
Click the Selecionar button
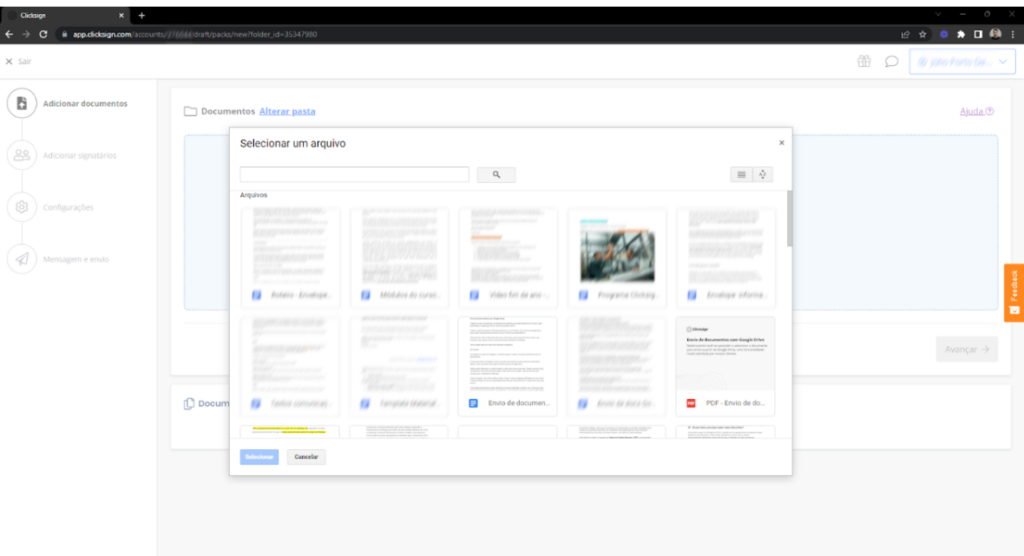tap(259, 457)
